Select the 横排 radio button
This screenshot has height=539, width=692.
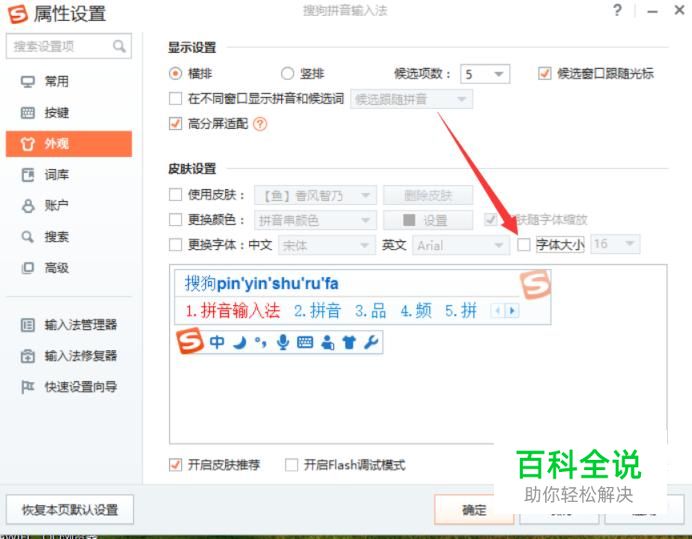click(175, 73)
